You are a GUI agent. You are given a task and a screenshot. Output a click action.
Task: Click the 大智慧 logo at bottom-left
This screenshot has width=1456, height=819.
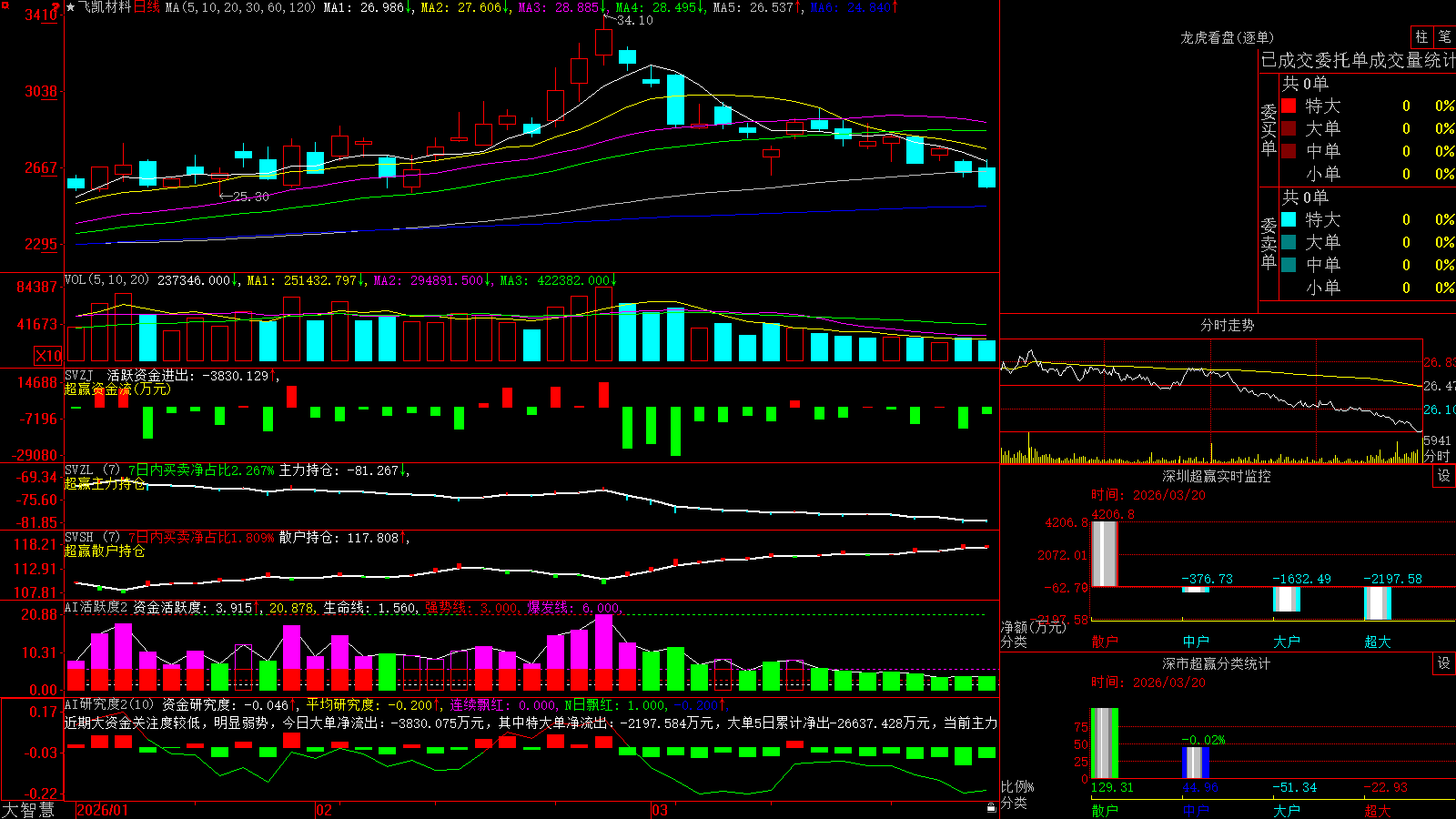click(x=28, y=810)
